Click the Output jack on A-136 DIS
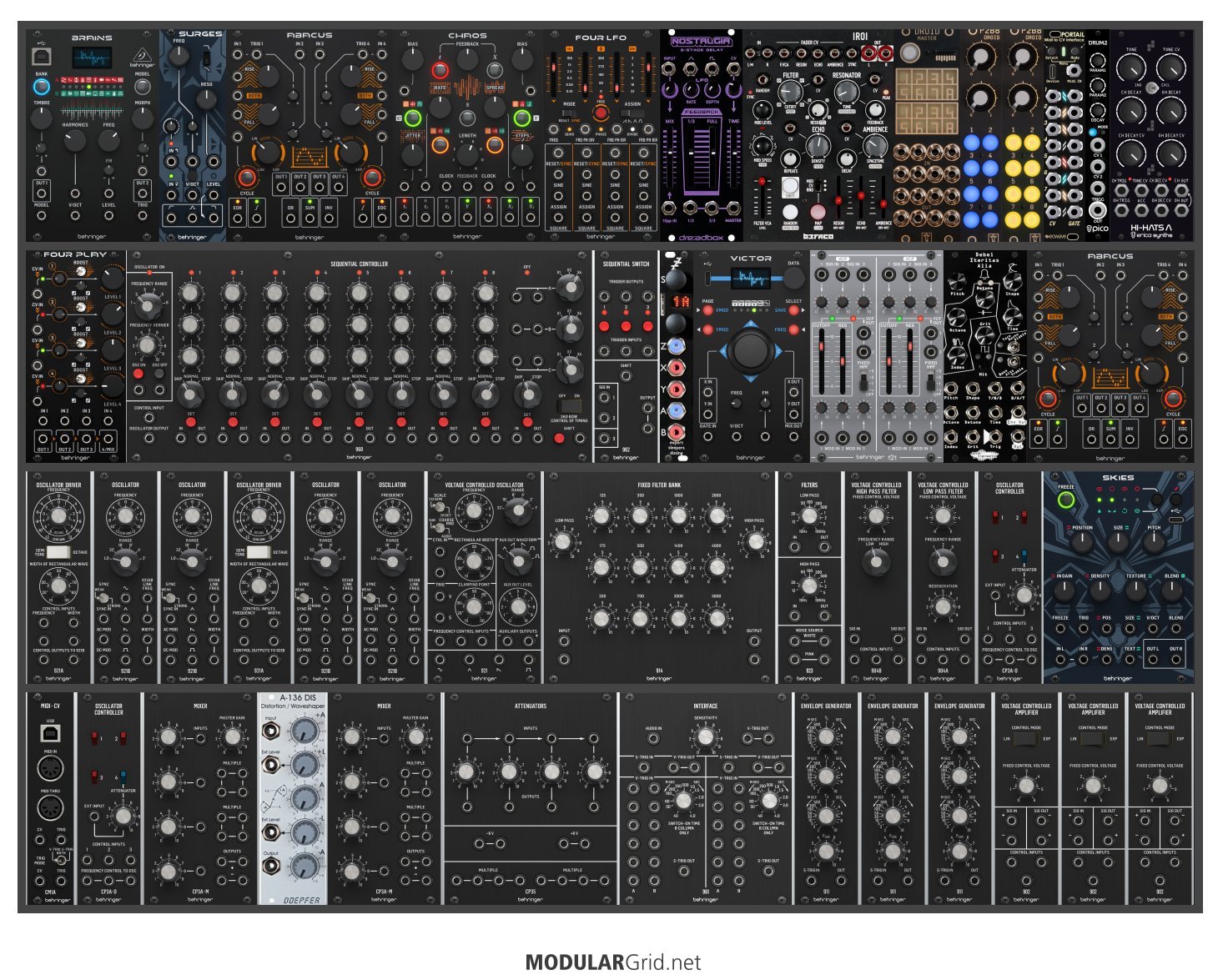The width and height of the screenshot is (1228, 980). tap(271, 866)
